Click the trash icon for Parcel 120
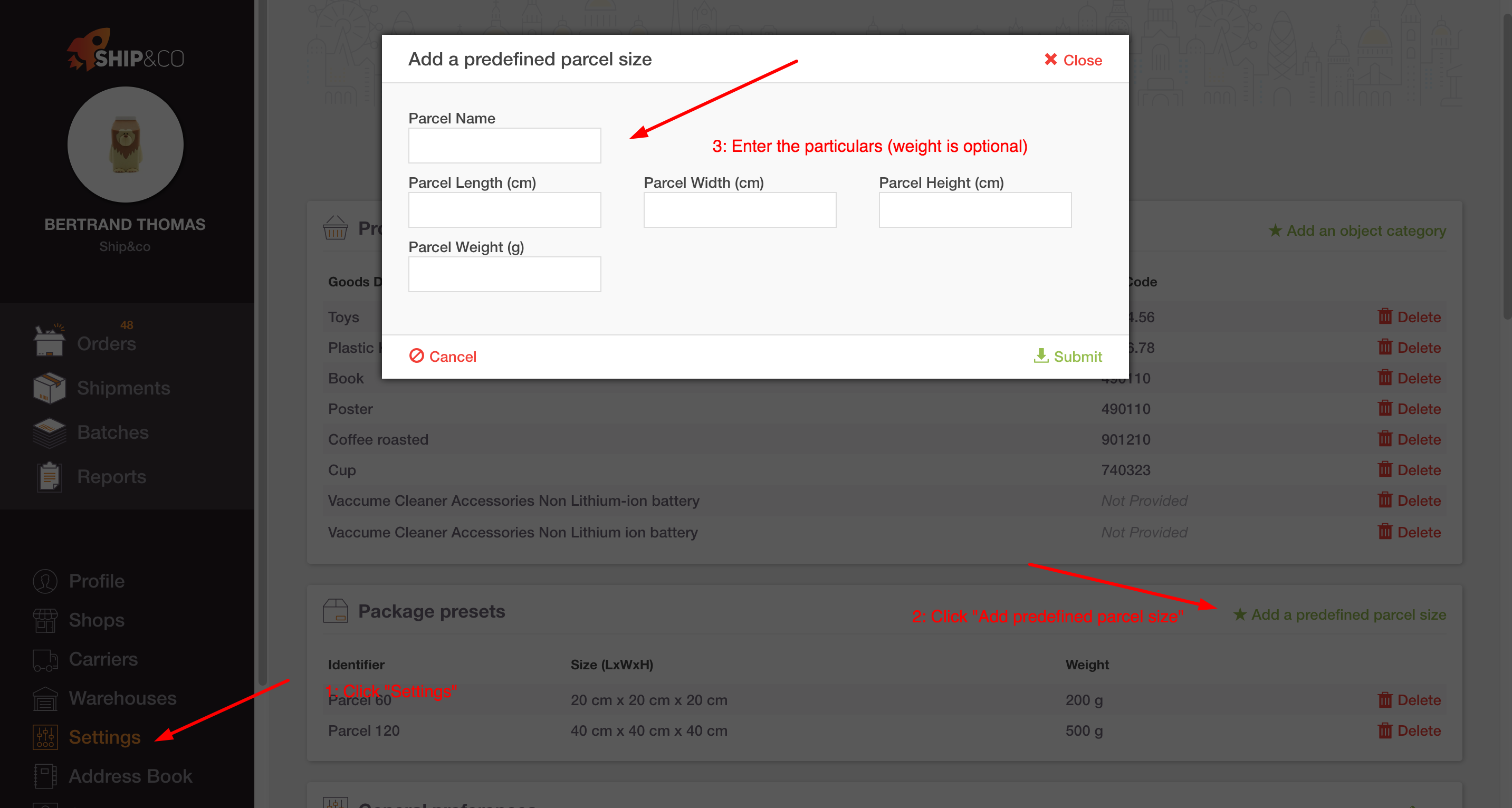This screenshot has height=808, width=1512. point(1385,730)
